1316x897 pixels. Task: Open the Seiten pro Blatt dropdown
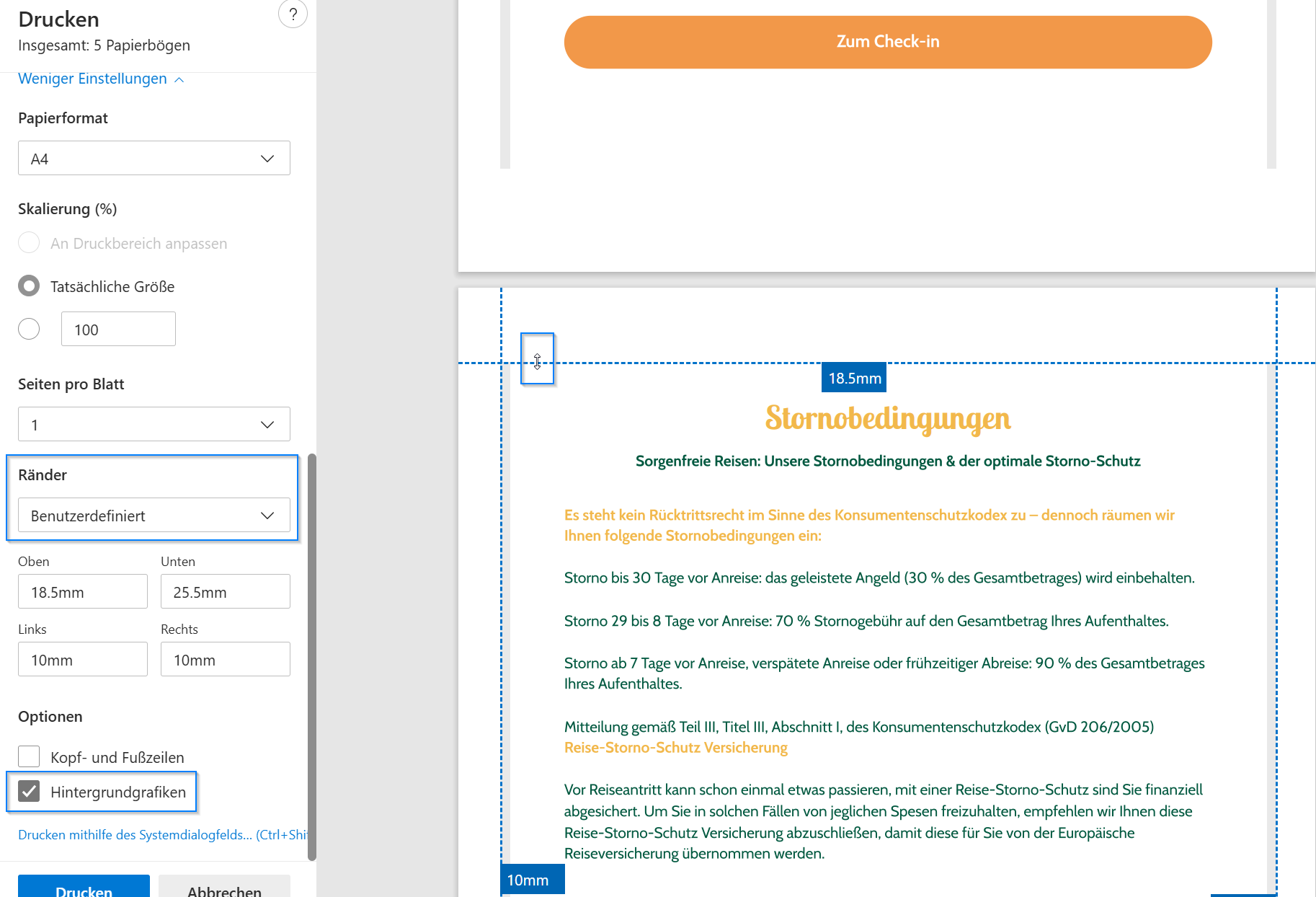click(154, 425)
